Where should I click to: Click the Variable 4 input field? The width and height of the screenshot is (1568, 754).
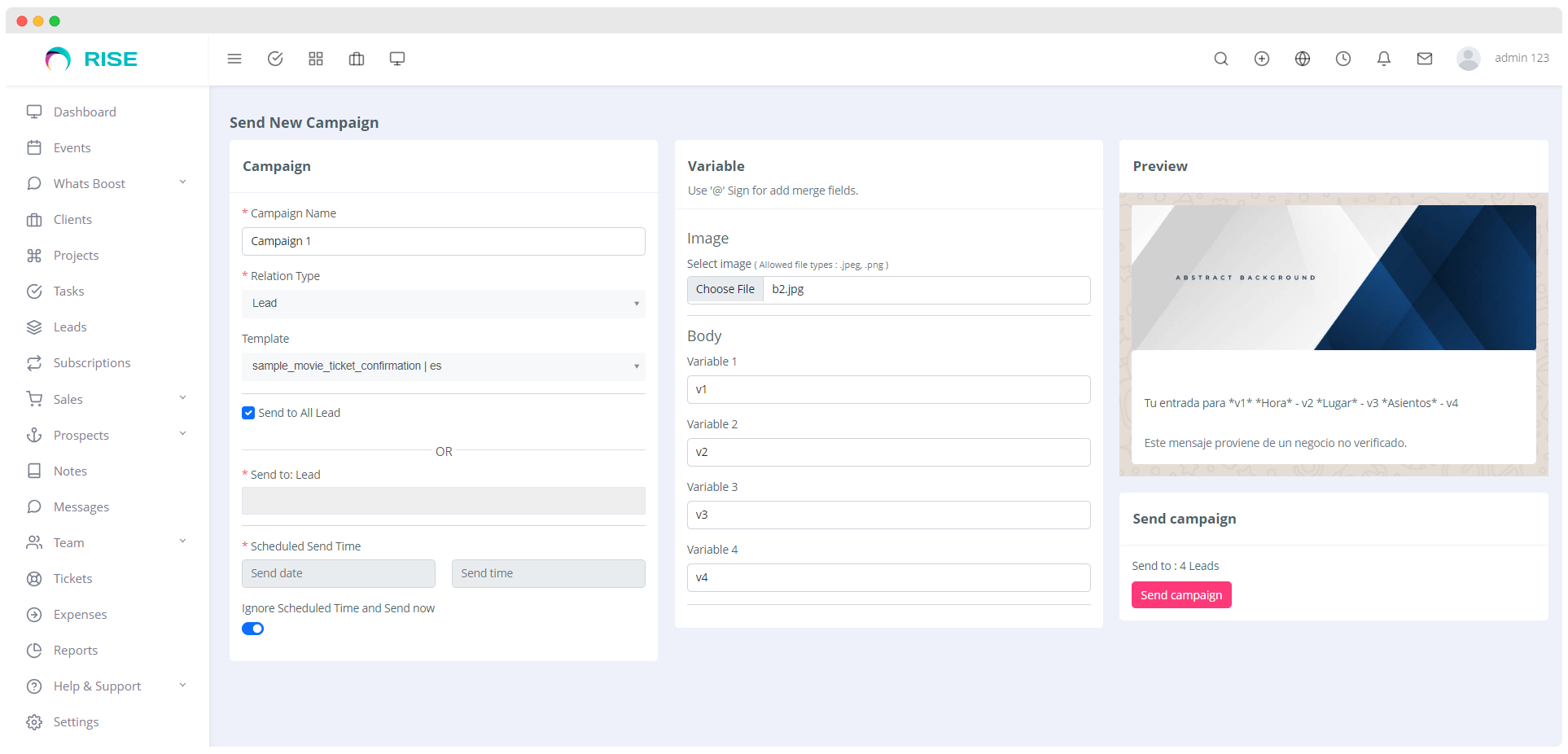pos(889,577)
